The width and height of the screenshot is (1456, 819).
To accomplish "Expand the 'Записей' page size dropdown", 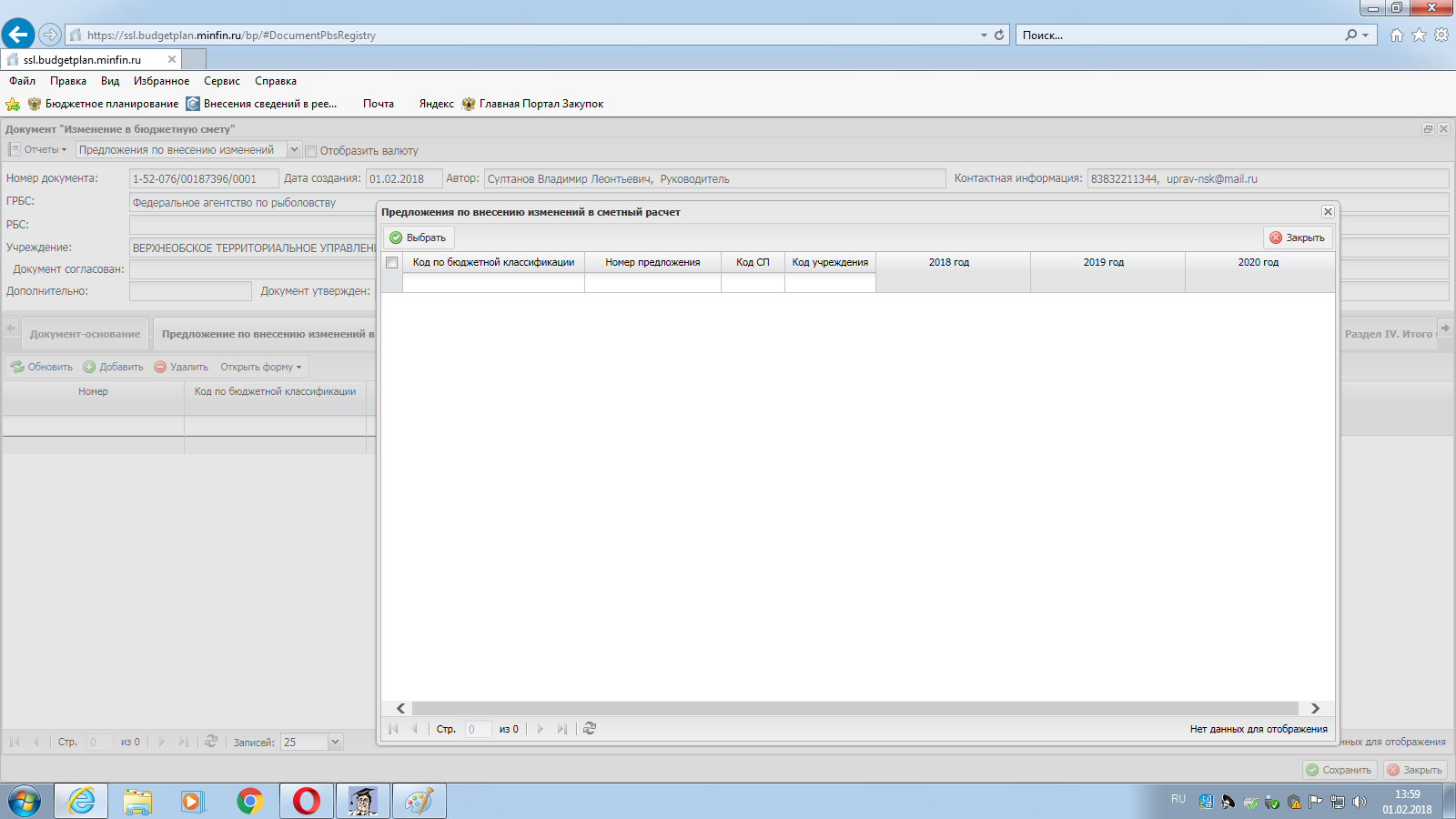I will point(335,743).
